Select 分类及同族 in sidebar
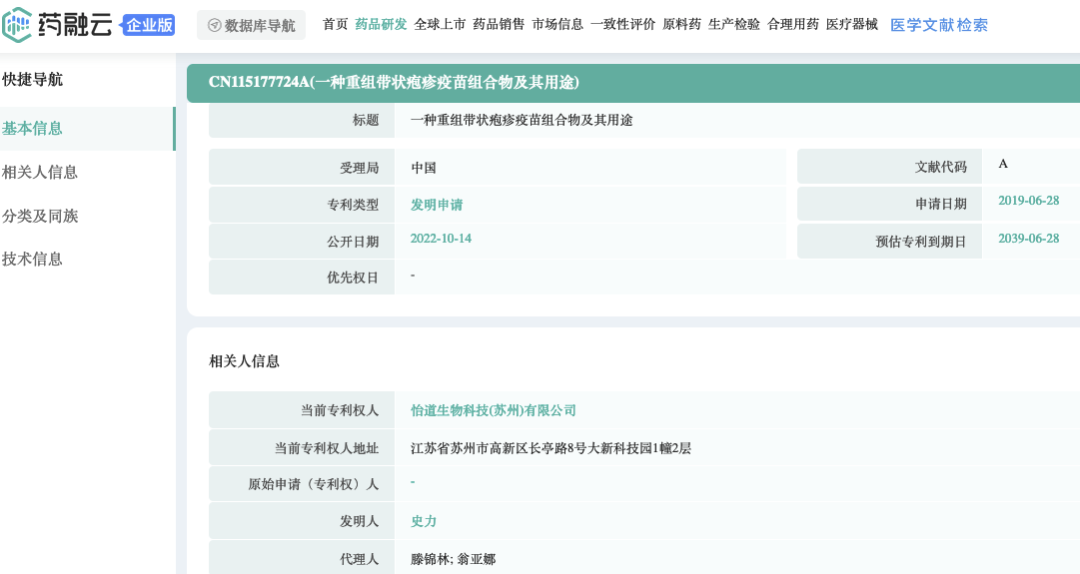The height and width of the screenshot is (574, 1080). point(40,216)
